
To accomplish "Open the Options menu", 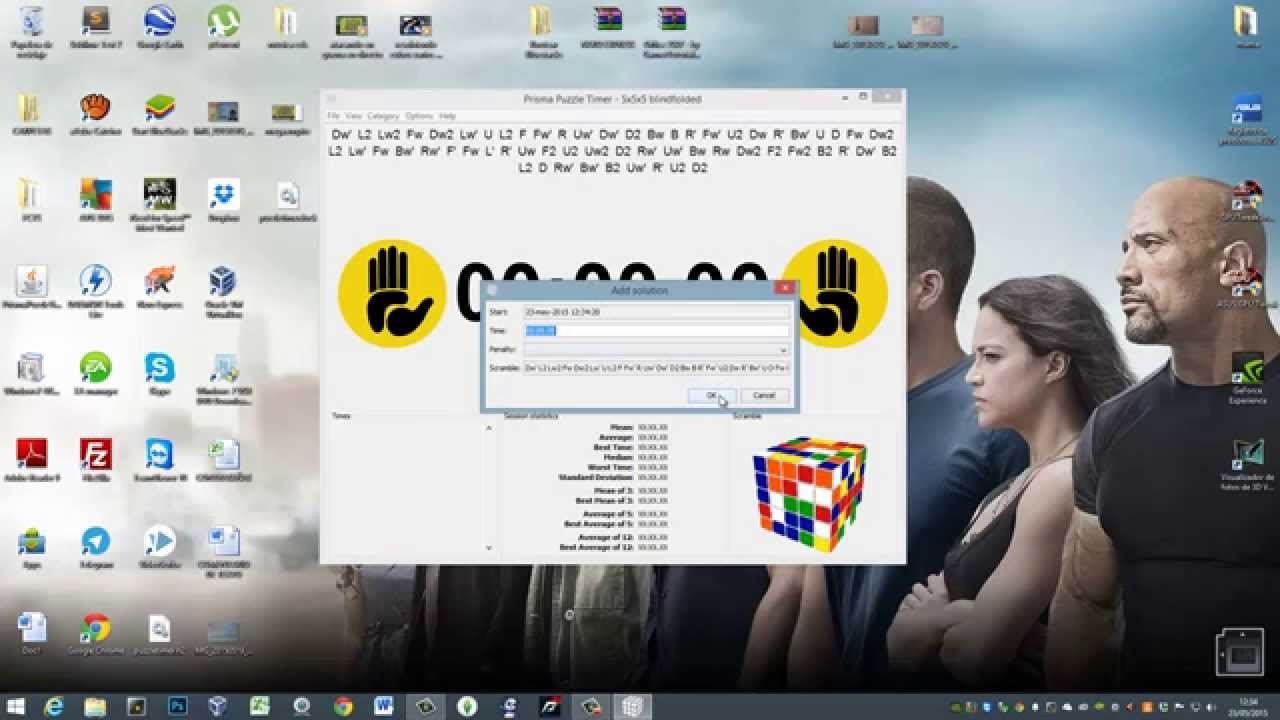I will pos(419,116).
